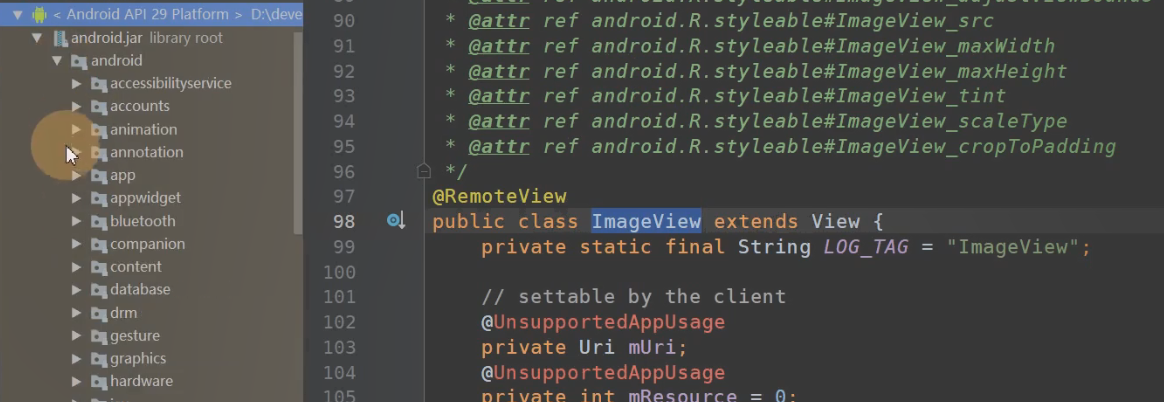Click the mResource field name
The height and width of the screenshot is (402, 1164).
tap(682, 395)
